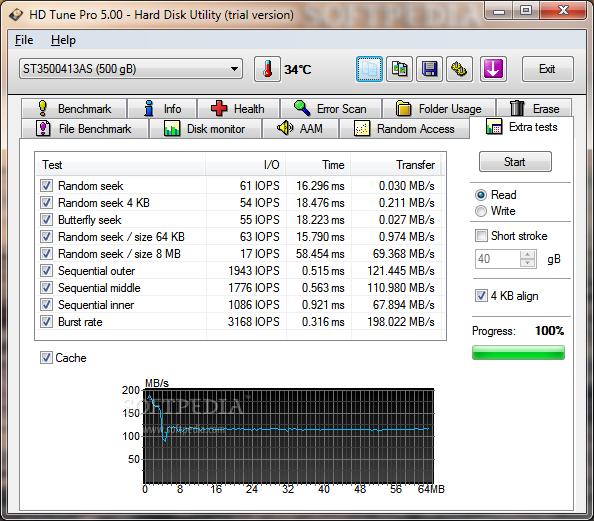Open the Health tab
The width and height of the screenshot is (594, 521).
(x=238, y=109)
